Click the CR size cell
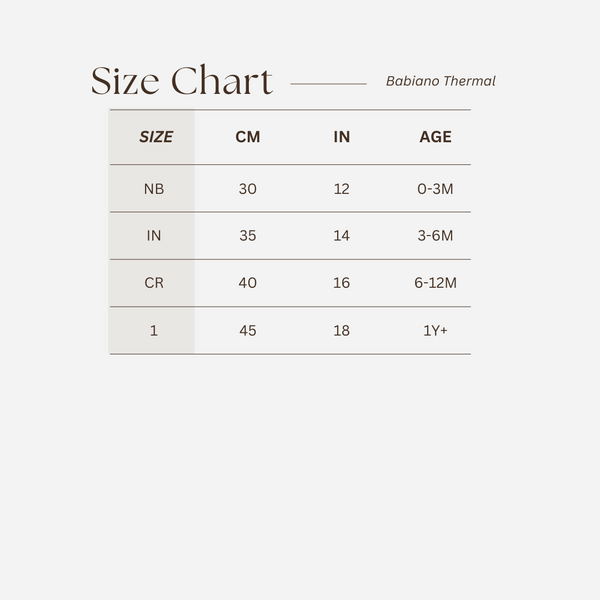 [x=154, y=283]
